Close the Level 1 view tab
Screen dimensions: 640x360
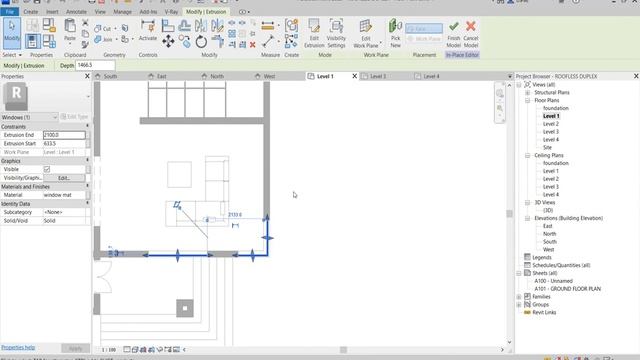click(354, 76)
